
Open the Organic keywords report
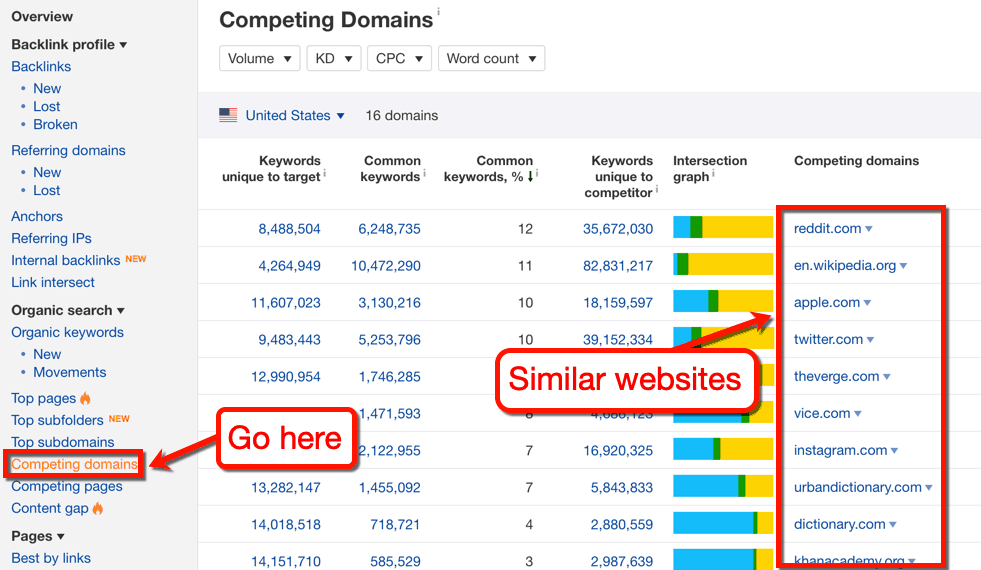click(68, 332)
